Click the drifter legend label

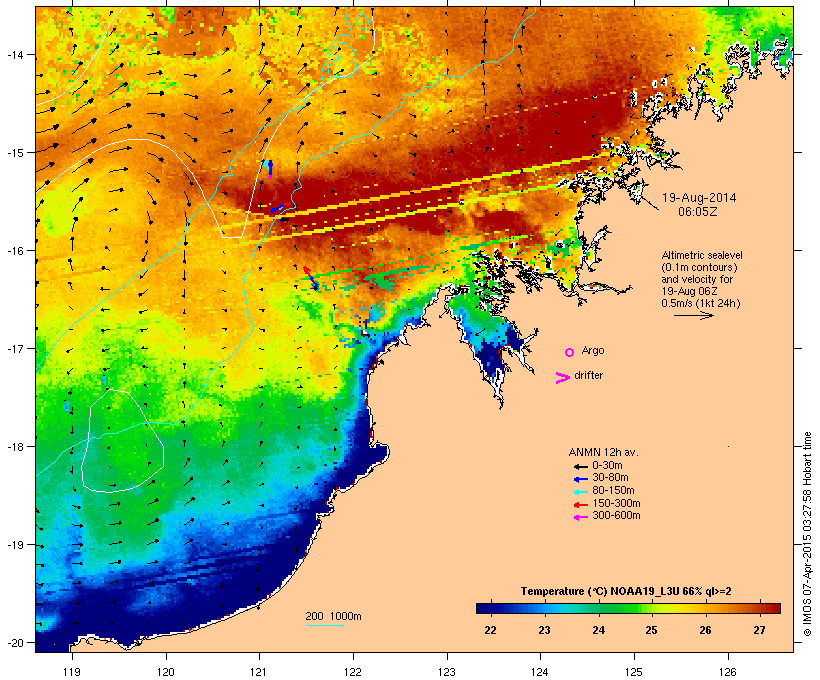click(x=588, y=375)
